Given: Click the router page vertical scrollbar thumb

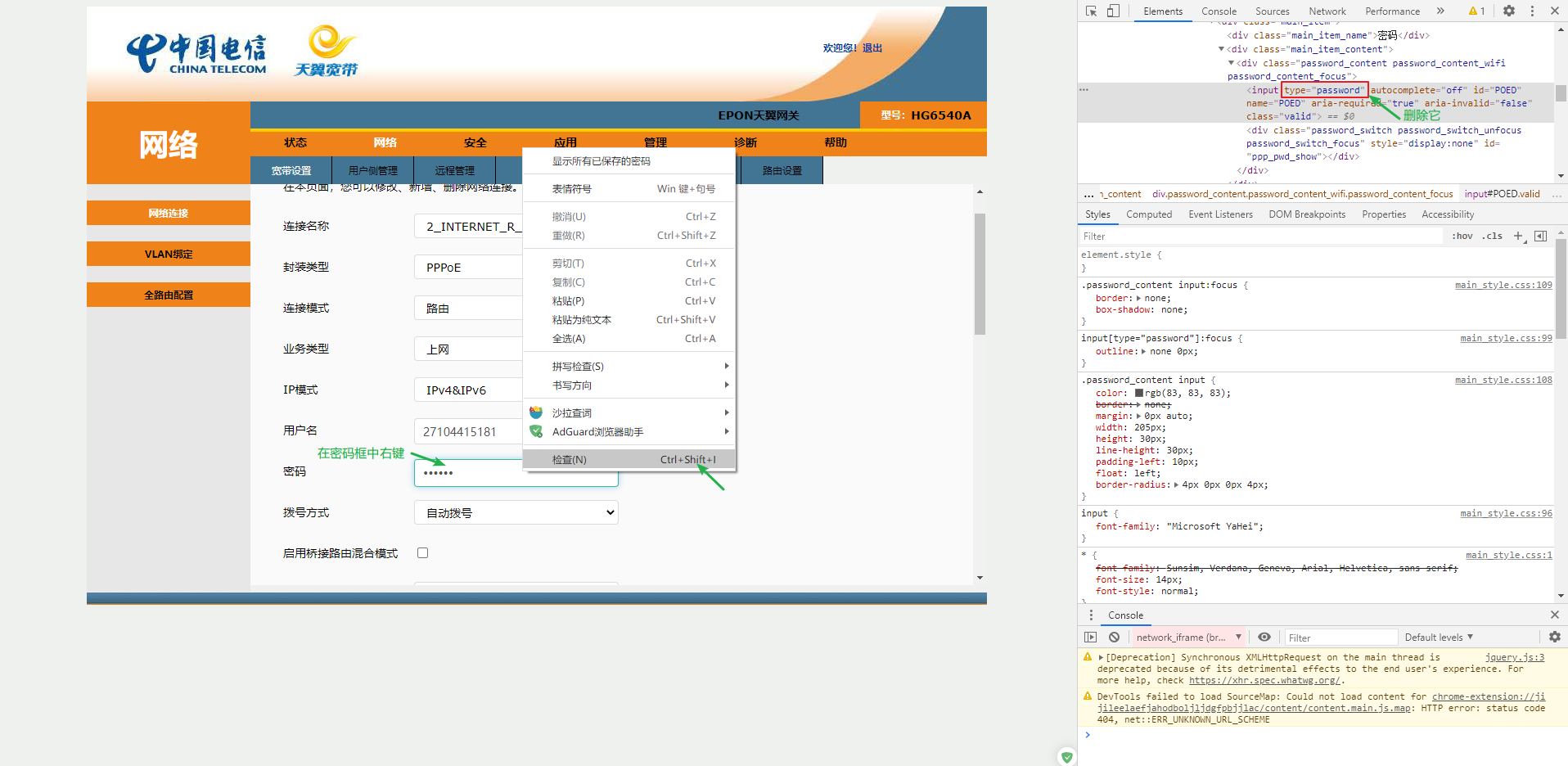Looking at the screenshot, I should click(980, 274).
